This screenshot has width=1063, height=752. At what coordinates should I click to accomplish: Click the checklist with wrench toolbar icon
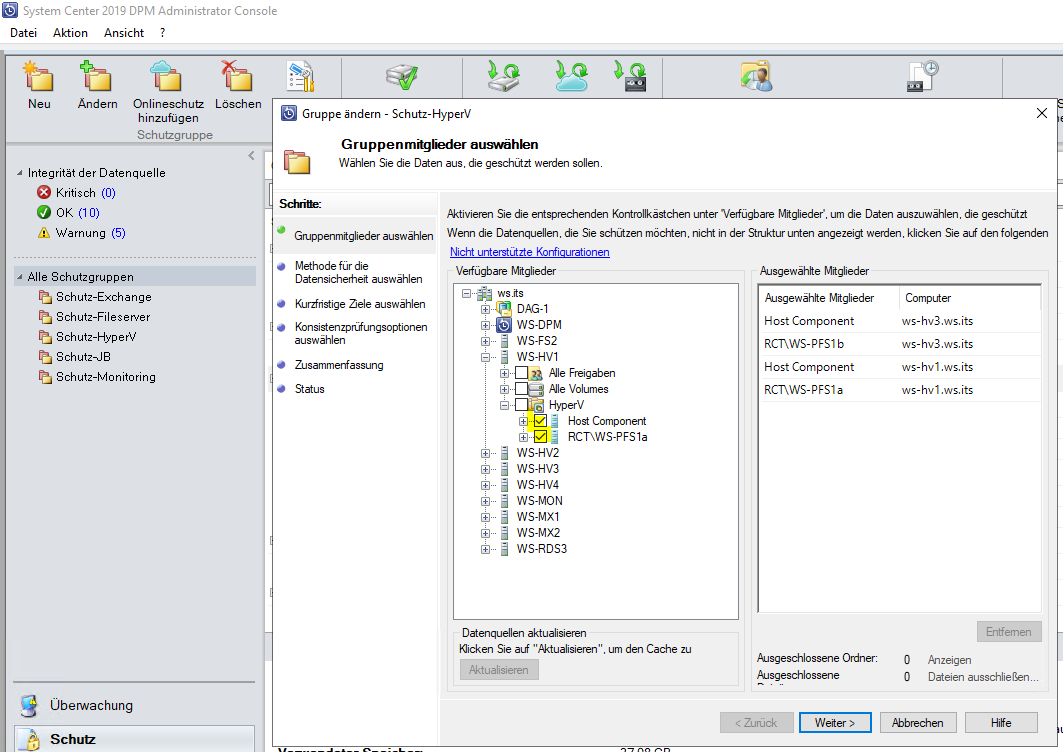pos(300,76)
